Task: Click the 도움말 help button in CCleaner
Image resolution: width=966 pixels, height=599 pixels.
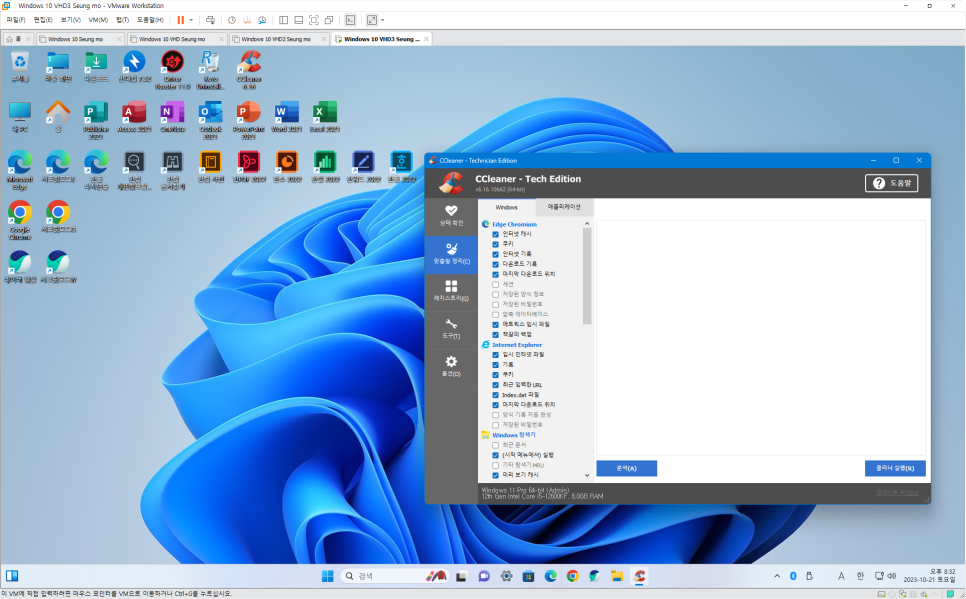Action: point(891,183)
